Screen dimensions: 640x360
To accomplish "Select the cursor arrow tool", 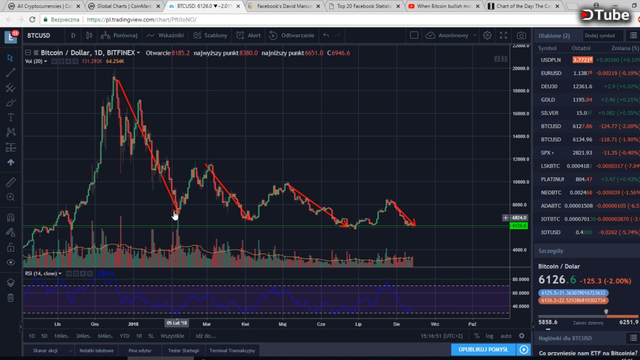I will pyautogui.click(x=11, y=58).
